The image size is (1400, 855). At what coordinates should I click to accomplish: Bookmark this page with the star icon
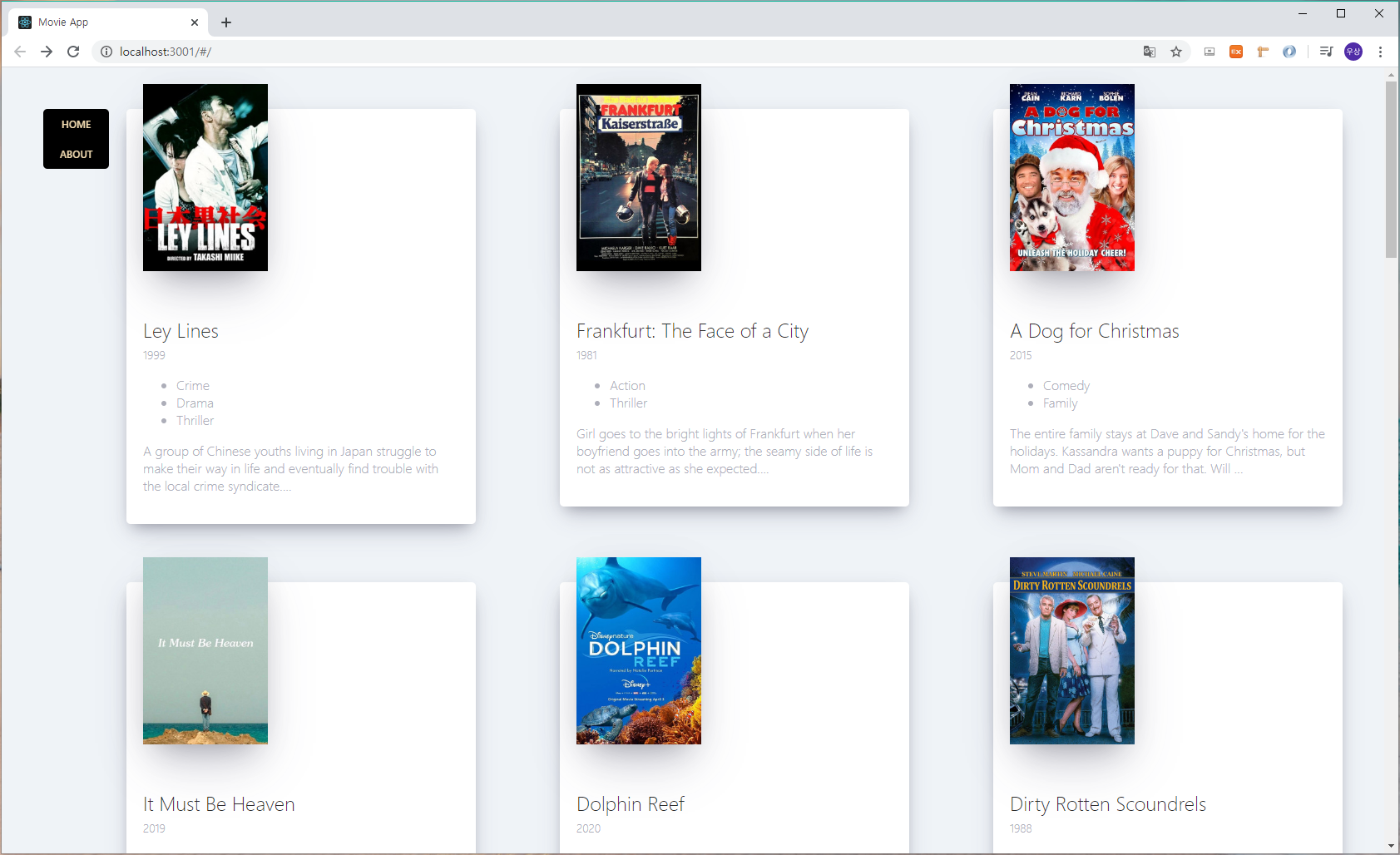point(1176,52)
